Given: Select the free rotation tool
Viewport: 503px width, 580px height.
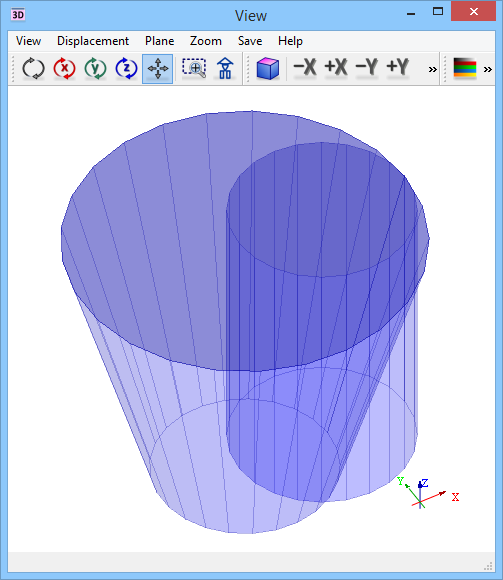Looking at the screenshot, I should point(33,68).
